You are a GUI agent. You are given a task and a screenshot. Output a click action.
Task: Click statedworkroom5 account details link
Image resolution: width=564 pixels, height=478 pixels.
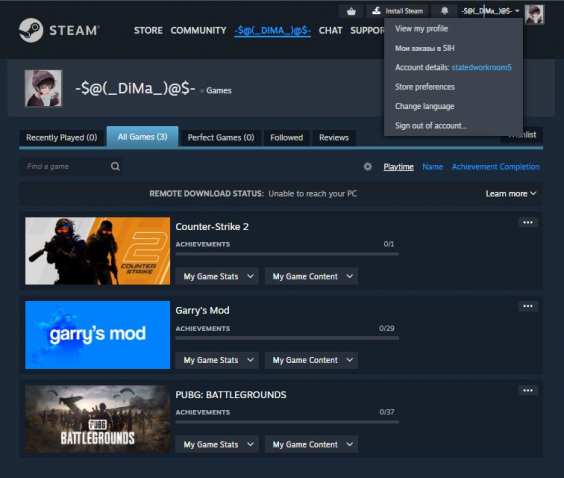[481, 67]
